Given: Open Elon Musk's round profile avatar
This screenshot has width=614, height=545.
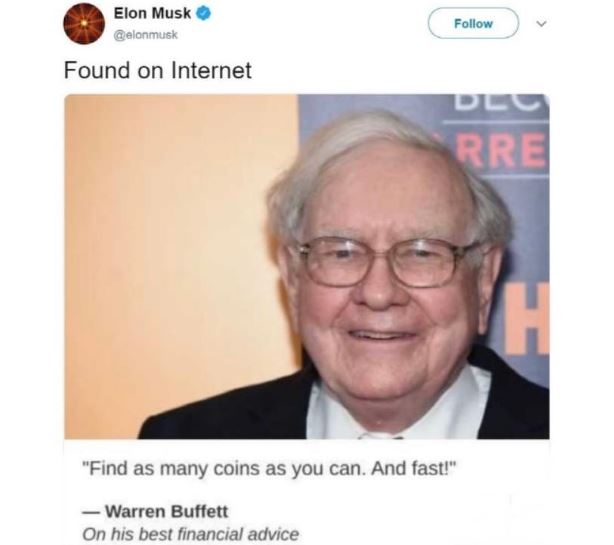Looking at the screenshot, I should click(x=84, y=23).
